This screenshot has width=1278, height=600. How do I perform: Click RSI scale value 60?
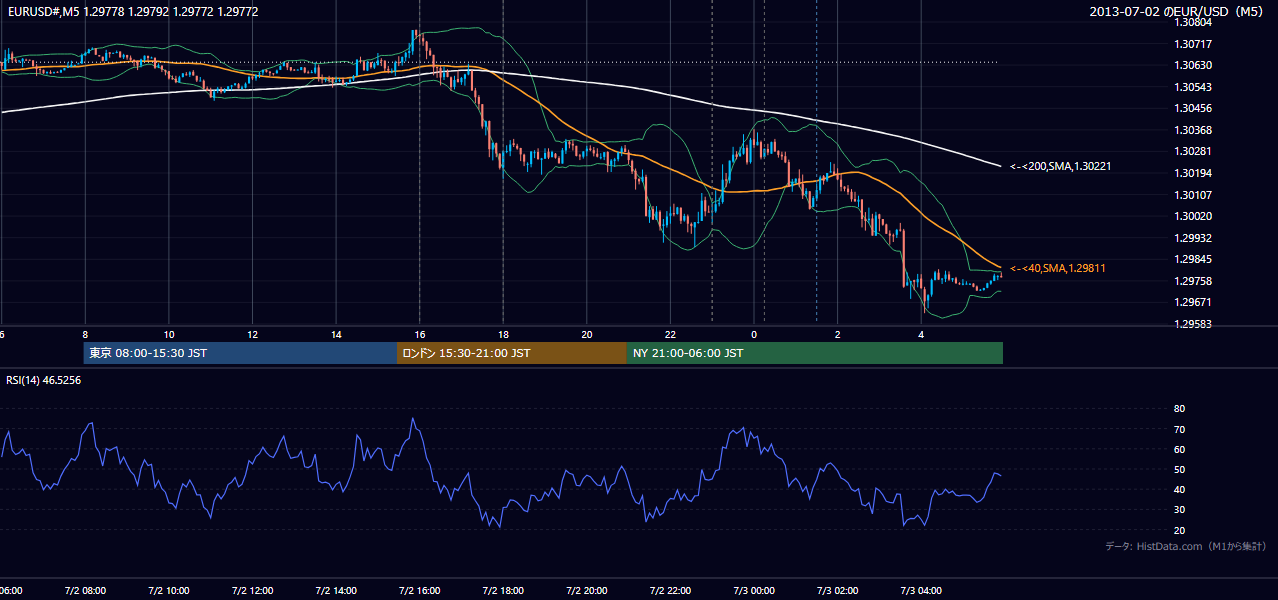(1179, 449)
